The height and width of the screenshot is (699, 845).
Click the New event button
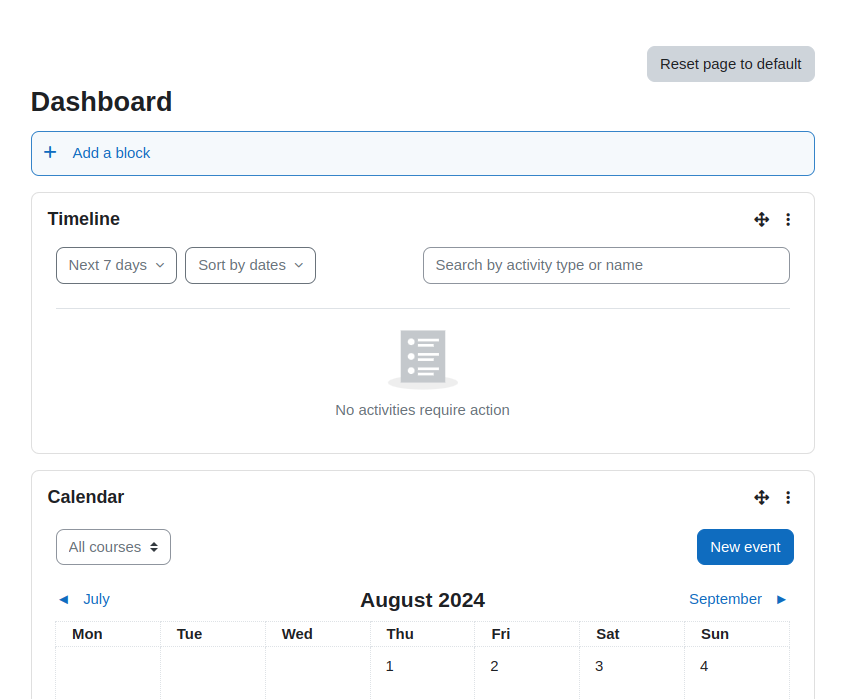pyautogui.click(x=745, y=547)
